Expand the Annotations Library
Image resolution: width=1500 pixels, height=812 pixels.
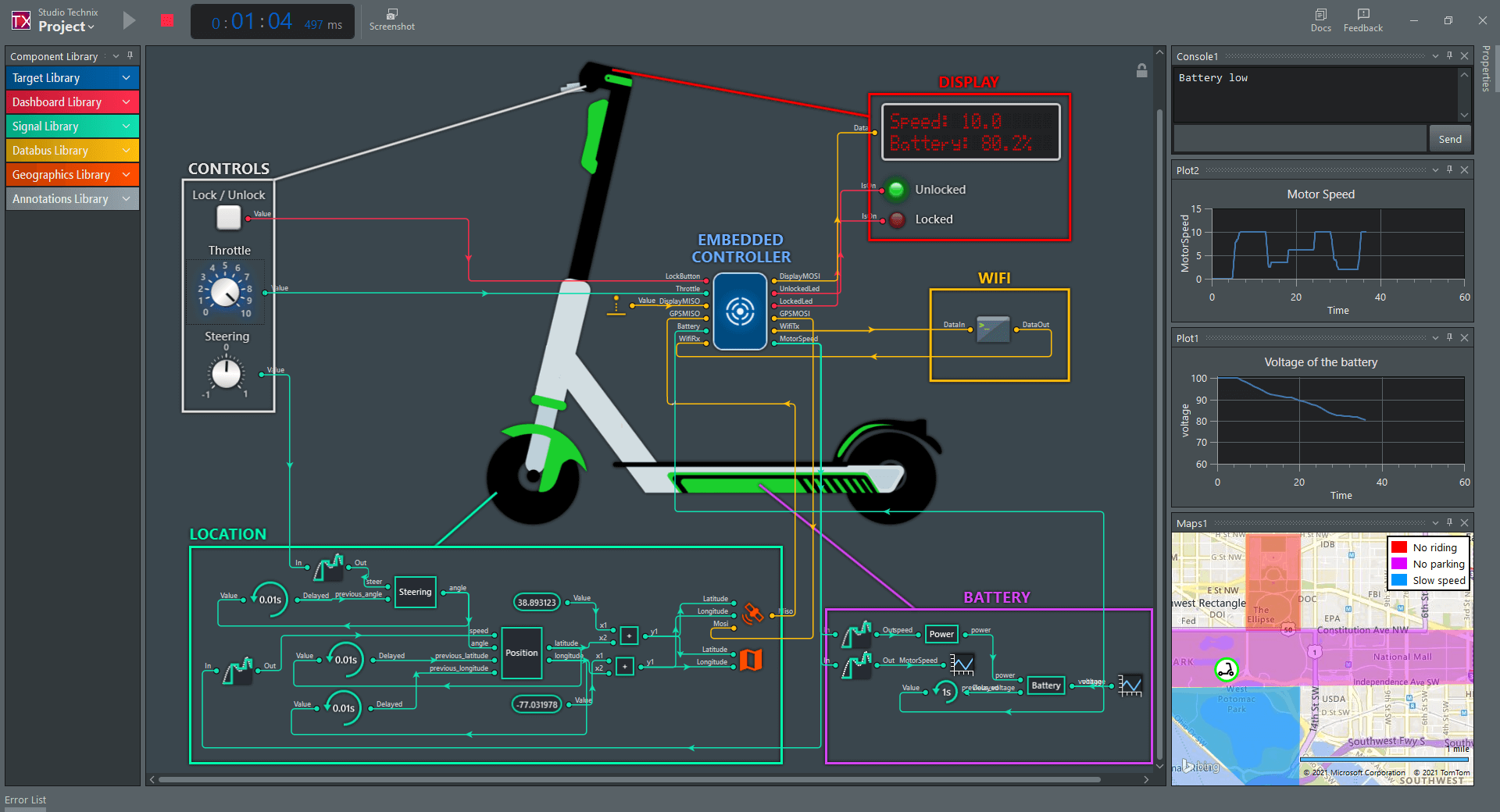click(x=73, y=199)
